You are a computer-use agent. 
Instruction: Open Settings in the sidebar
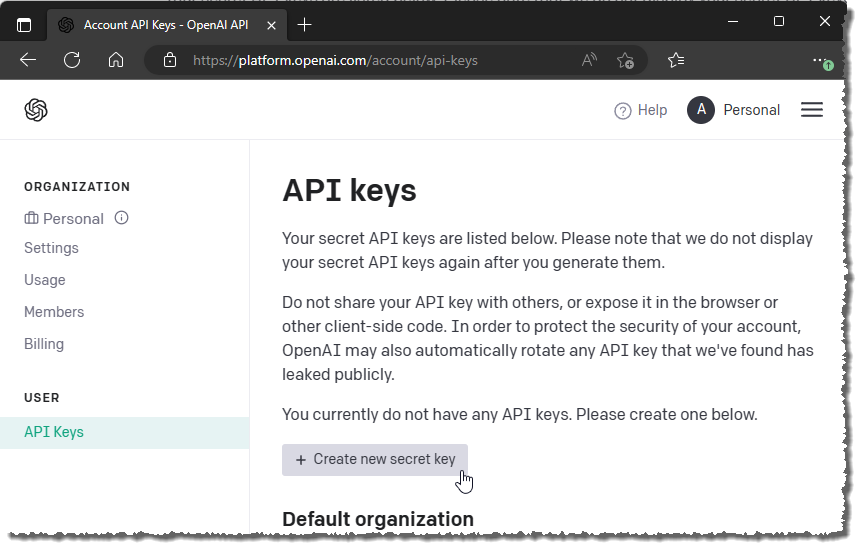click(51, 248)
